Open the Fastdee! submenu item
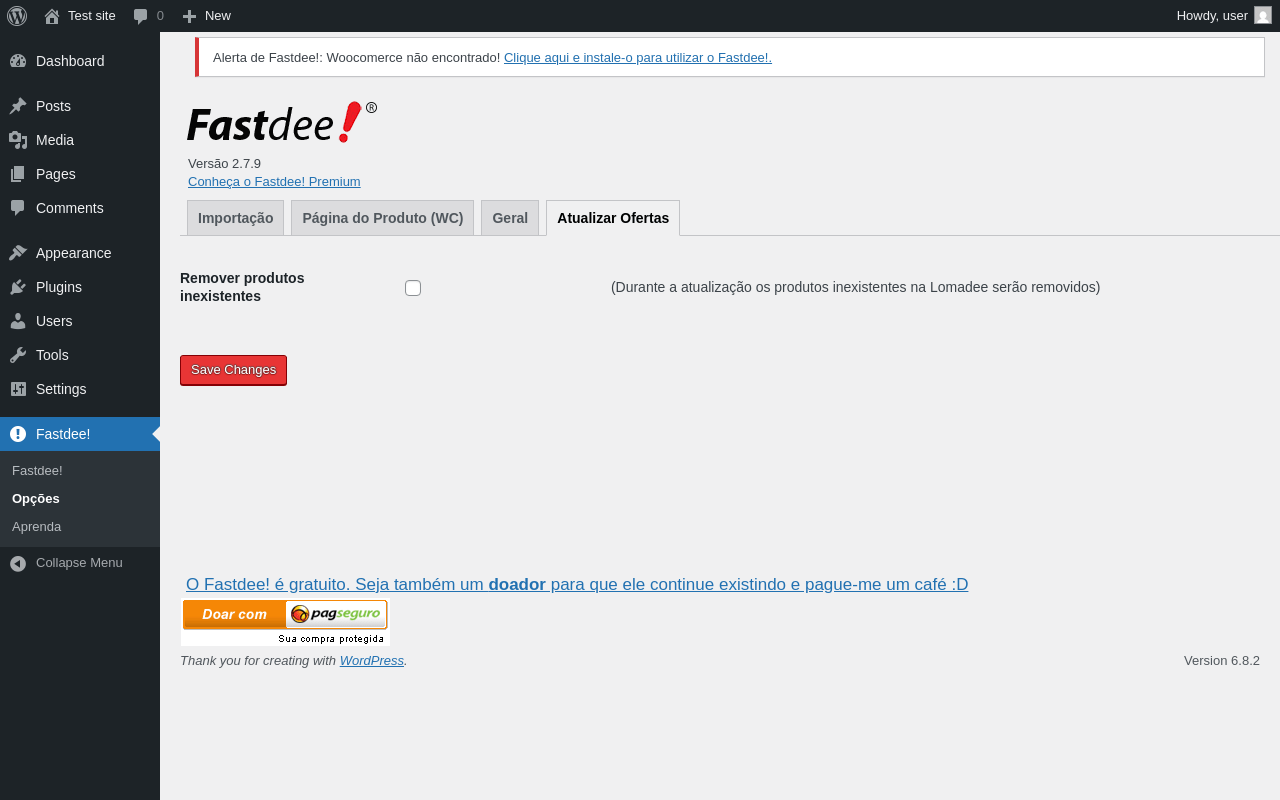 (x=37, y=470)
